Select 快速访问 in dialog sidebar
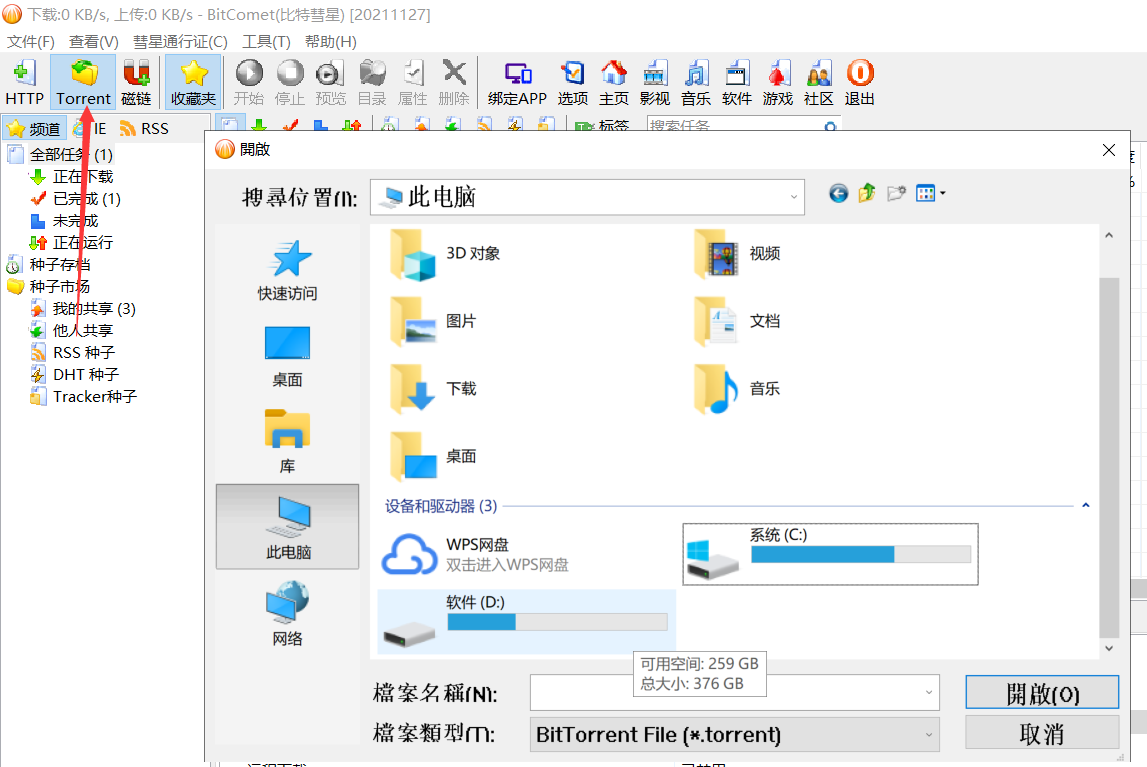Screen dimensions: 1147x767 [287, 270]
